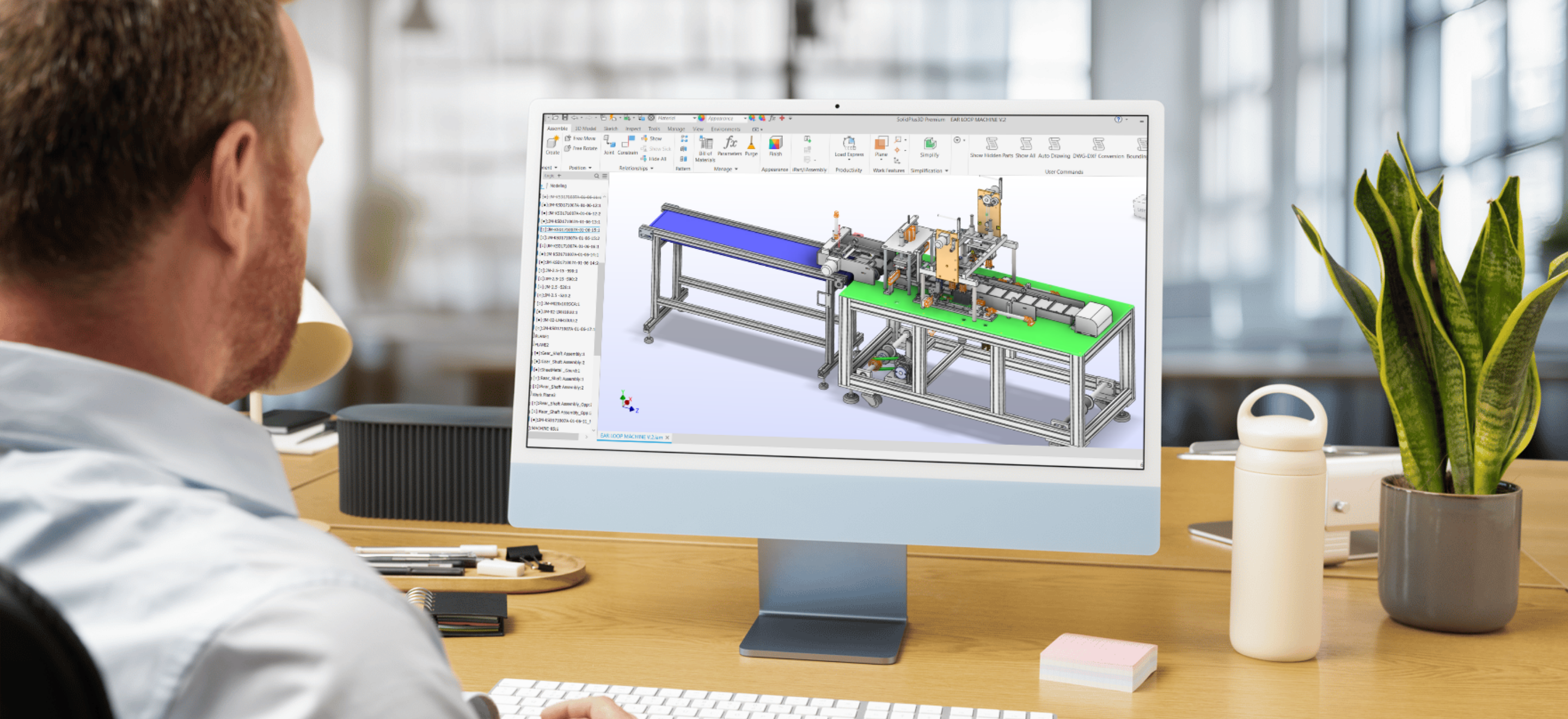Click the top Pattern component icon

(x=684, y=139)
